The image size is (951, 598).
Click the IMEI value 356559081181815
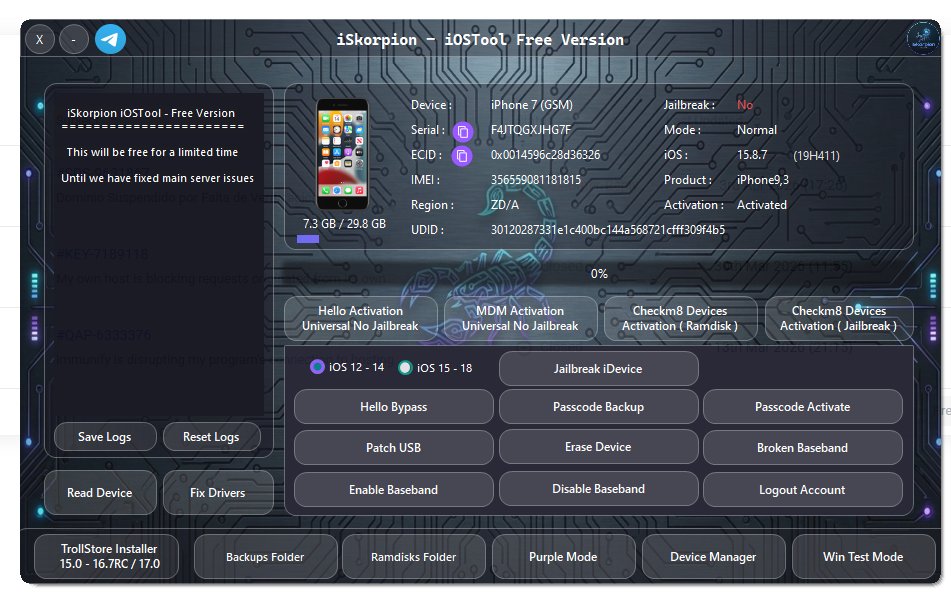(536, 180)
